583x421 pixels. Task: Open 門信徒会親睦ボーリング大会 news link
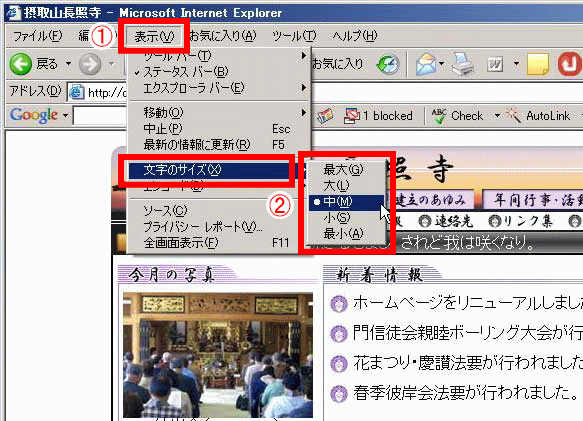point(468,333)
